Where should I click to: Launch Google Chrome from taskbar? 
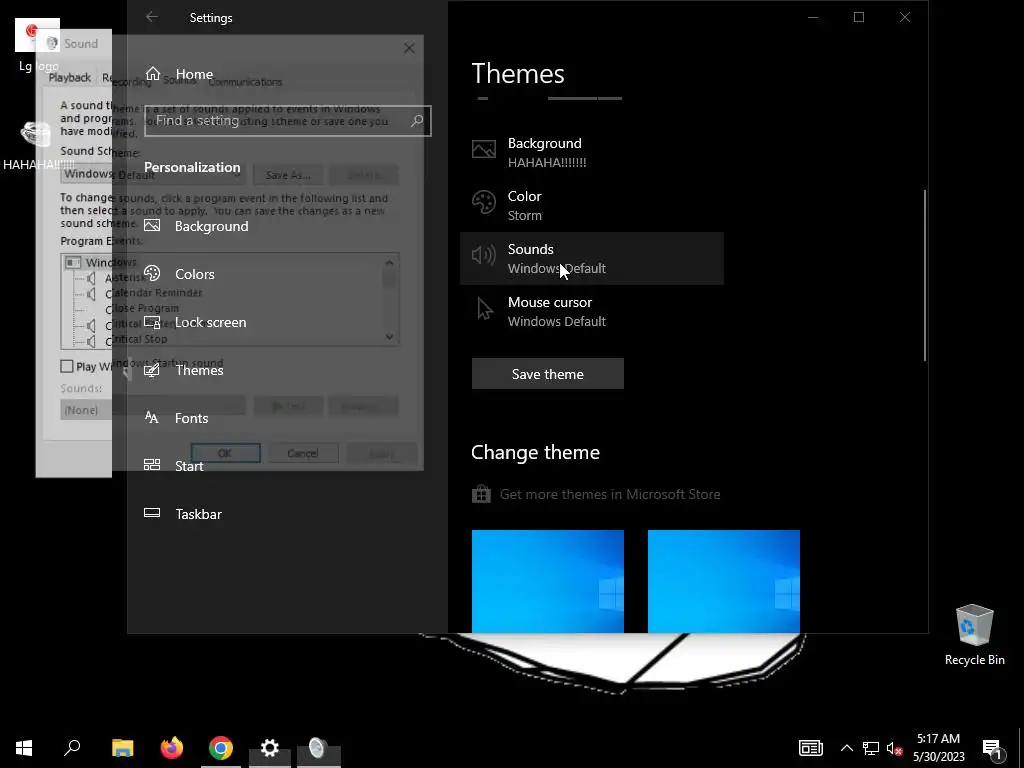221,748
